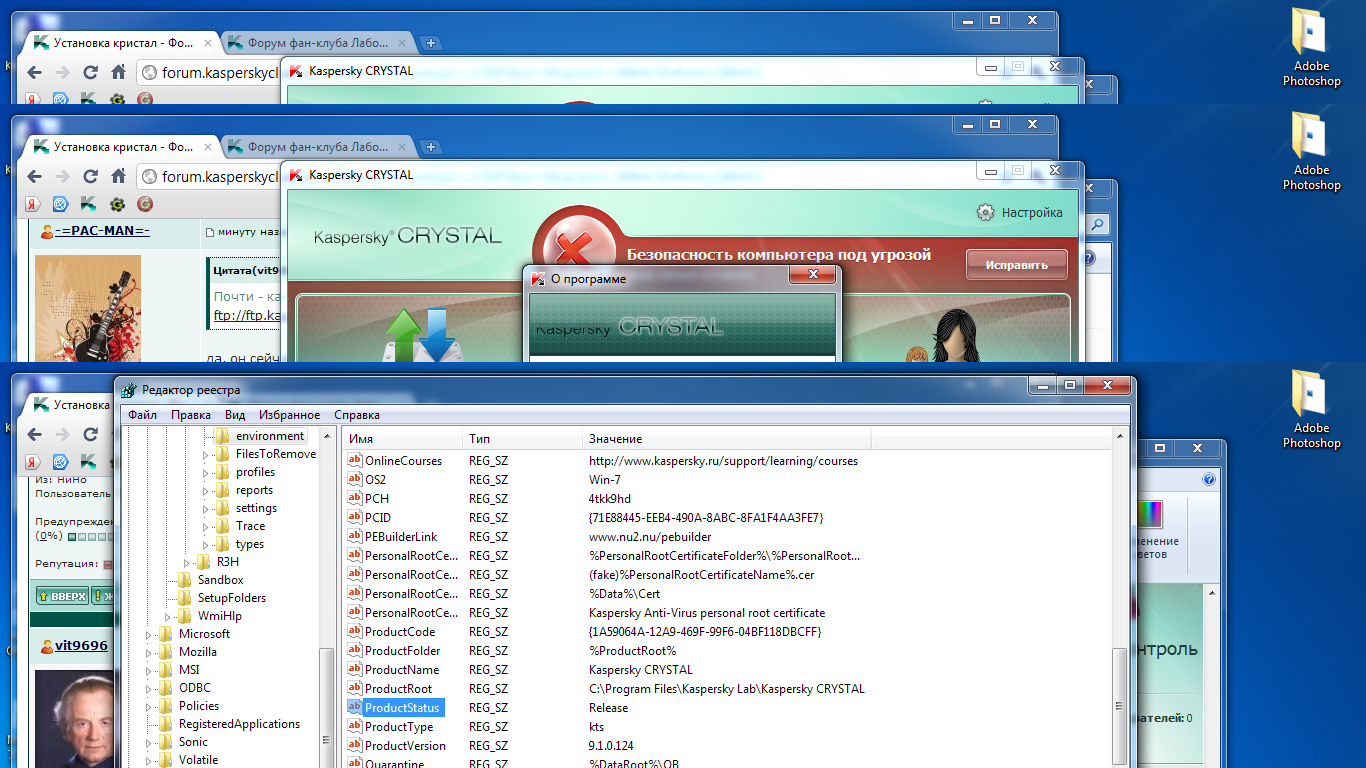The image size is (1366, 768).
Task: Click the Исправить button in Kaspersky CRYSTAL
Action: (x=1016, y=265)
